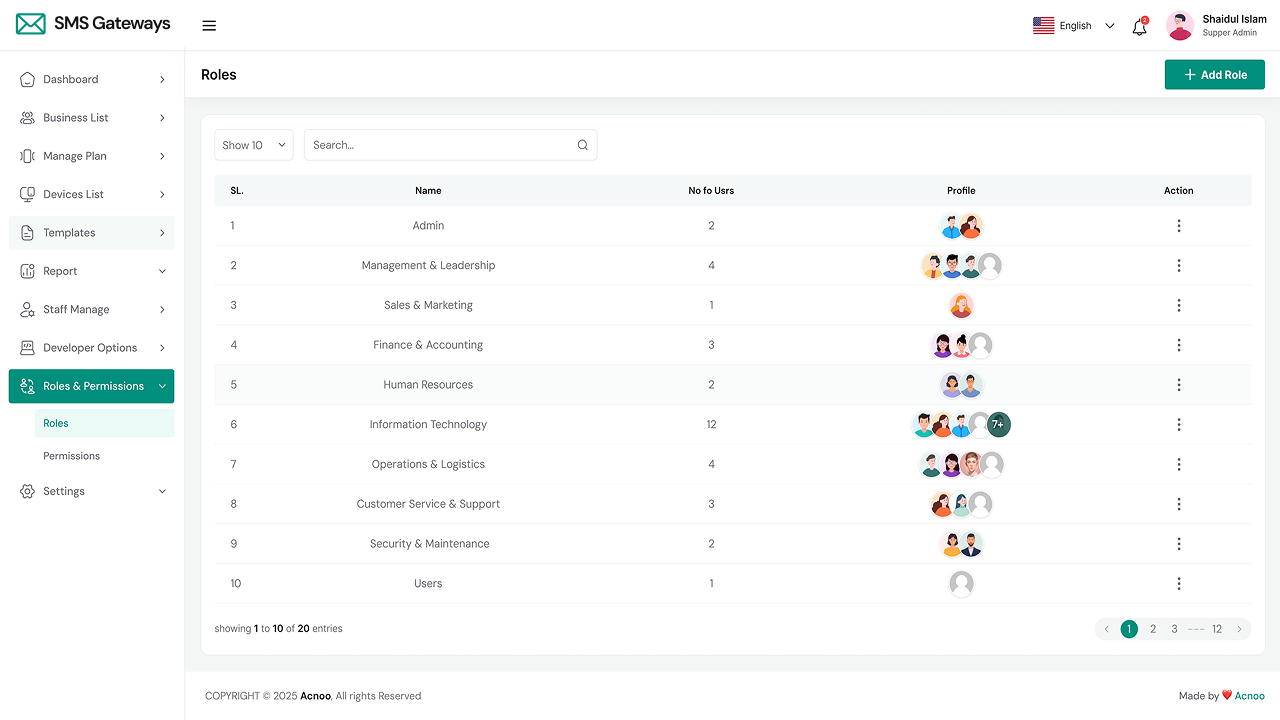Click the Devices List monitor icon
This screenshot has width=1280, height=720.
coord(27,195)
